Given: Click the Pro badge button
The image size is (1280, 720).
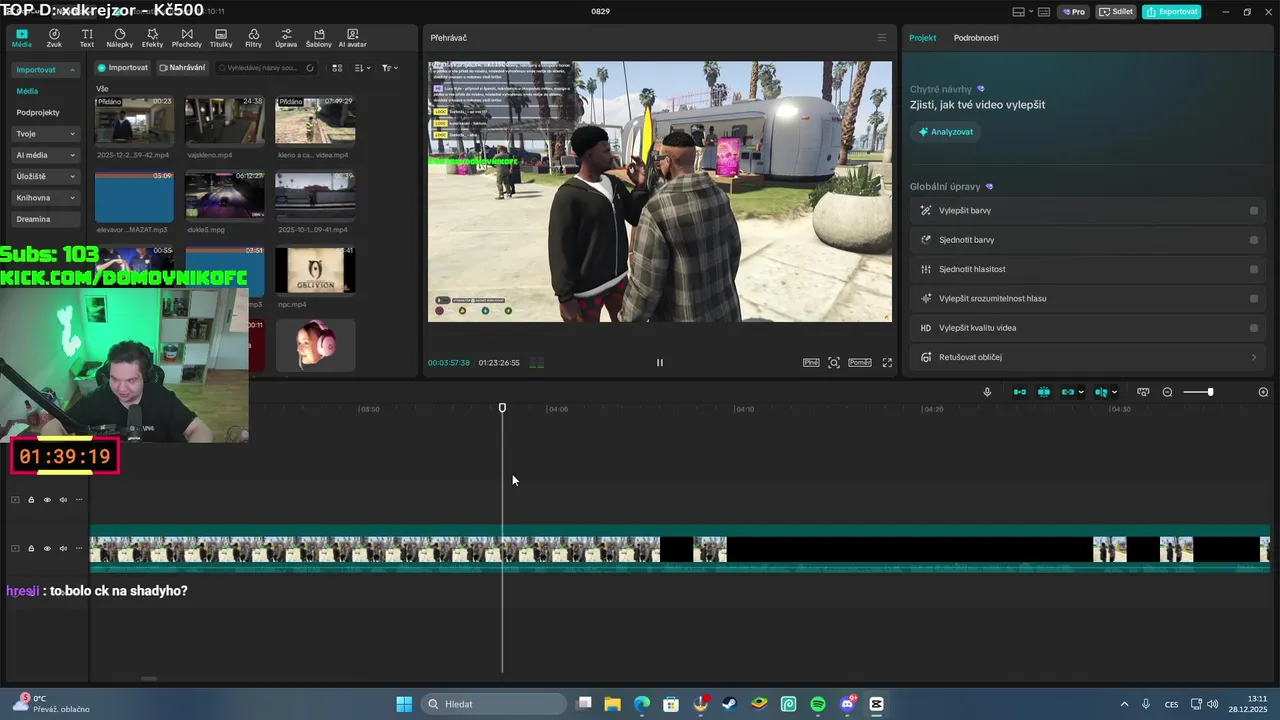Looking at the screenshot, I should (x=1074, y=12).
